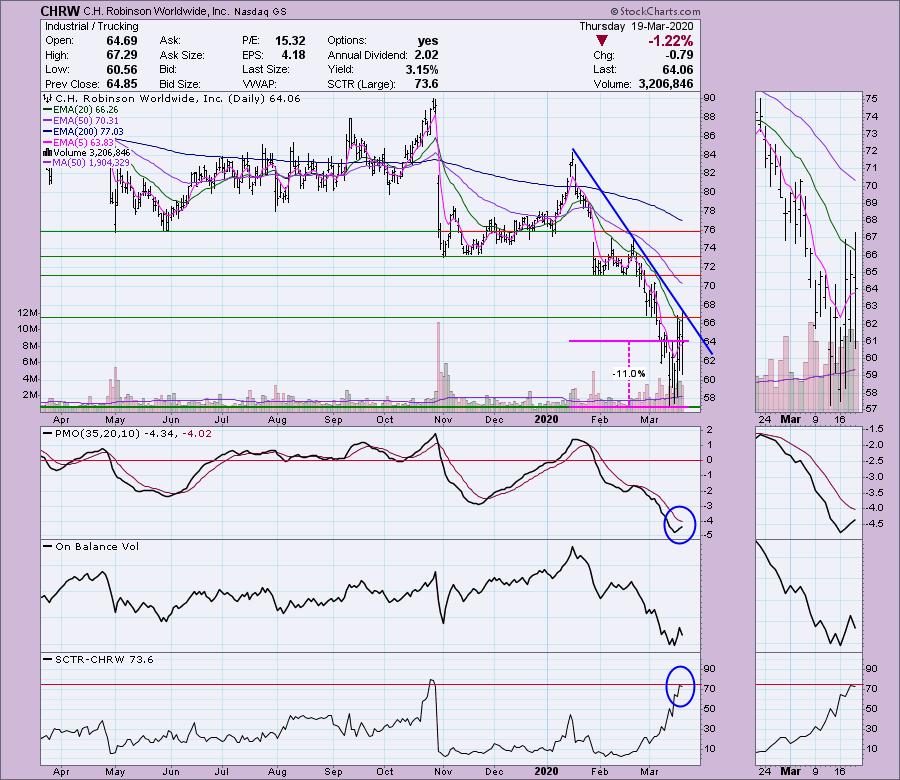Click the Low value 60.56
900x780 pixels.
(x=122, y=69)
